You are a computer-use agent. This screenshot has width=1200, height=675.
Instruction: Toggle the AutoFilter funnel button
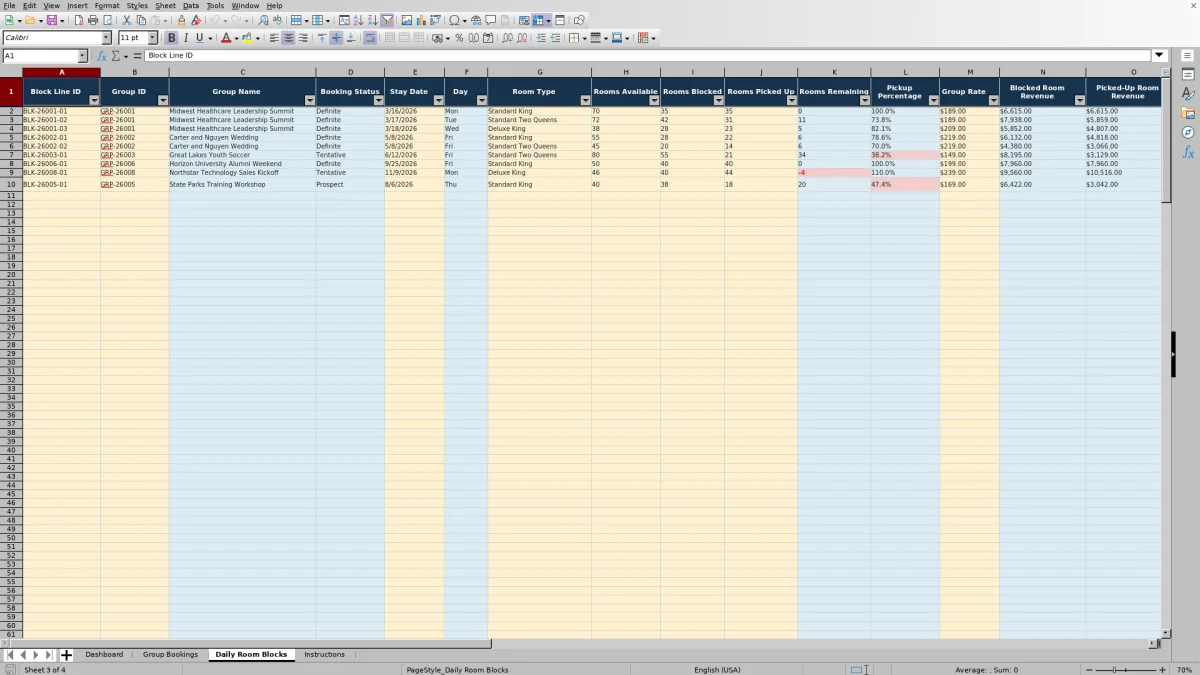pos(387,20)
